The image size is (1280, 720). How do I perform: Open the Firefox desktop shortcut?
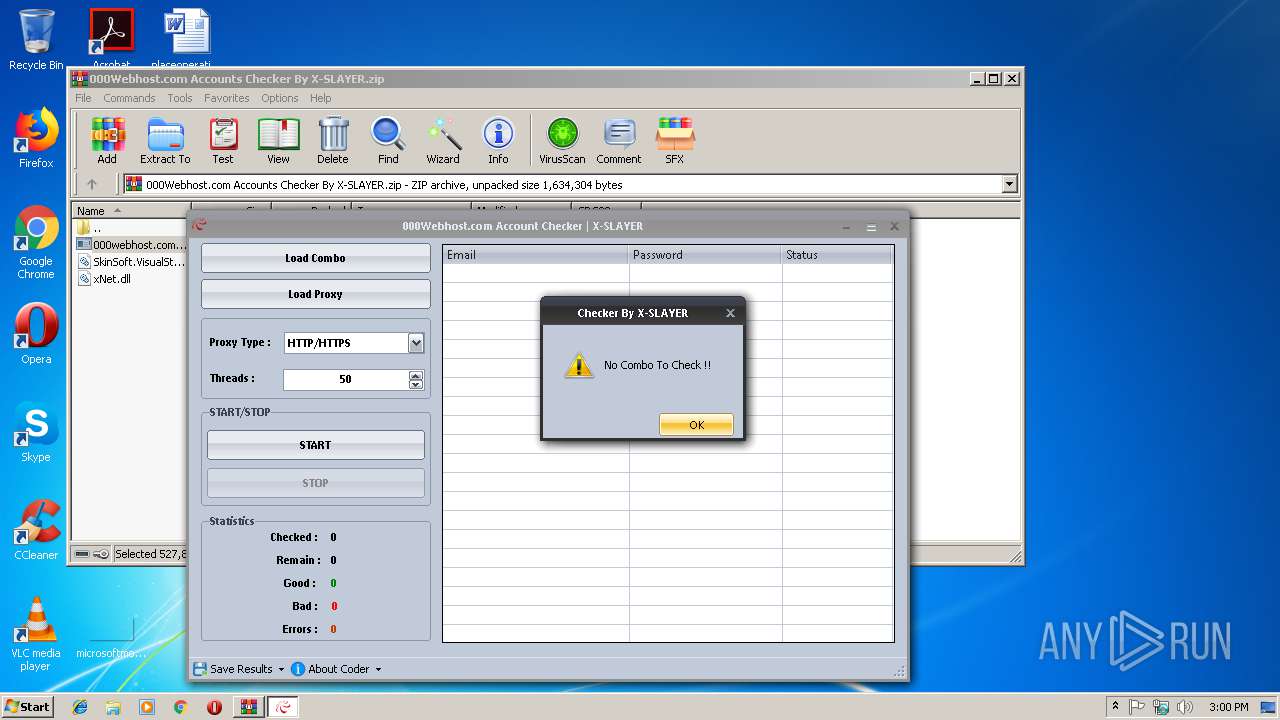coord(36,138)
